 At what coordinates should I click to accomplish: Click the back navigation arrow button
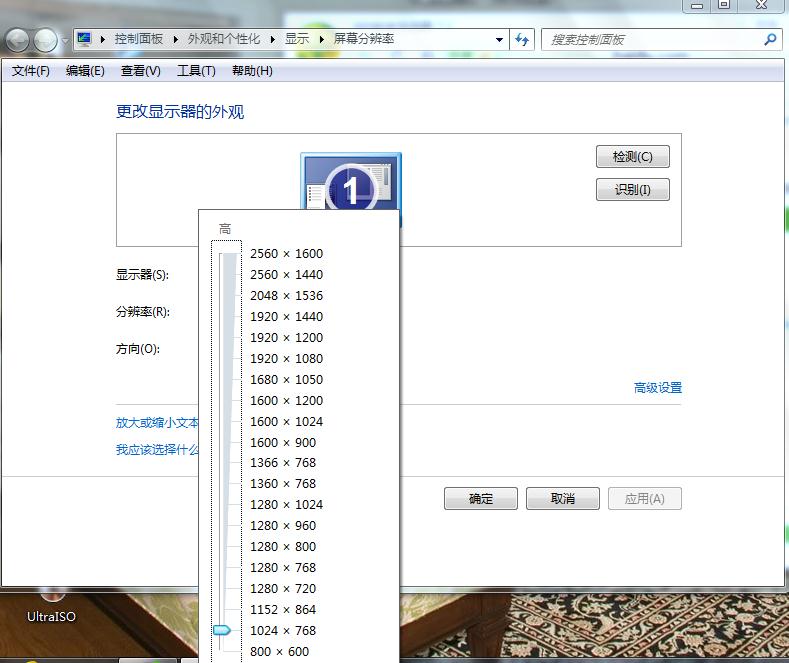[x=17, y=40]
